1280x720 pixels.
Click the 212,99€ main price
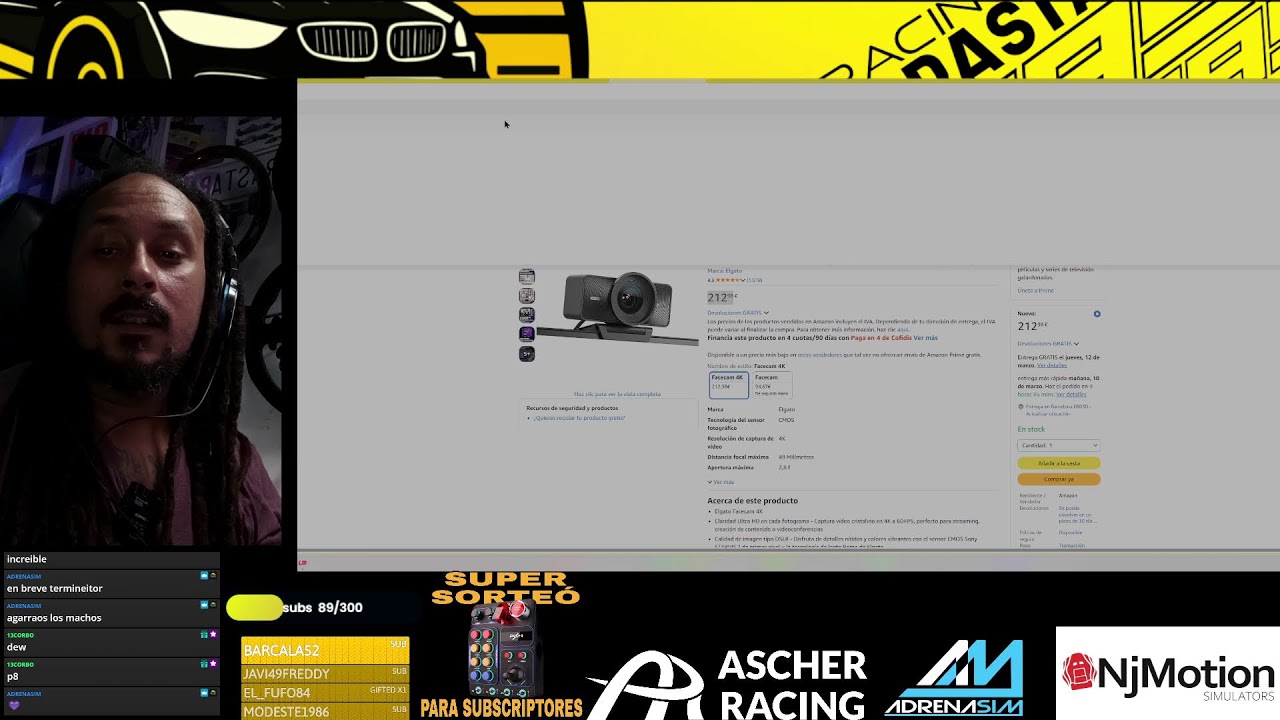click(x=722, y=297)
